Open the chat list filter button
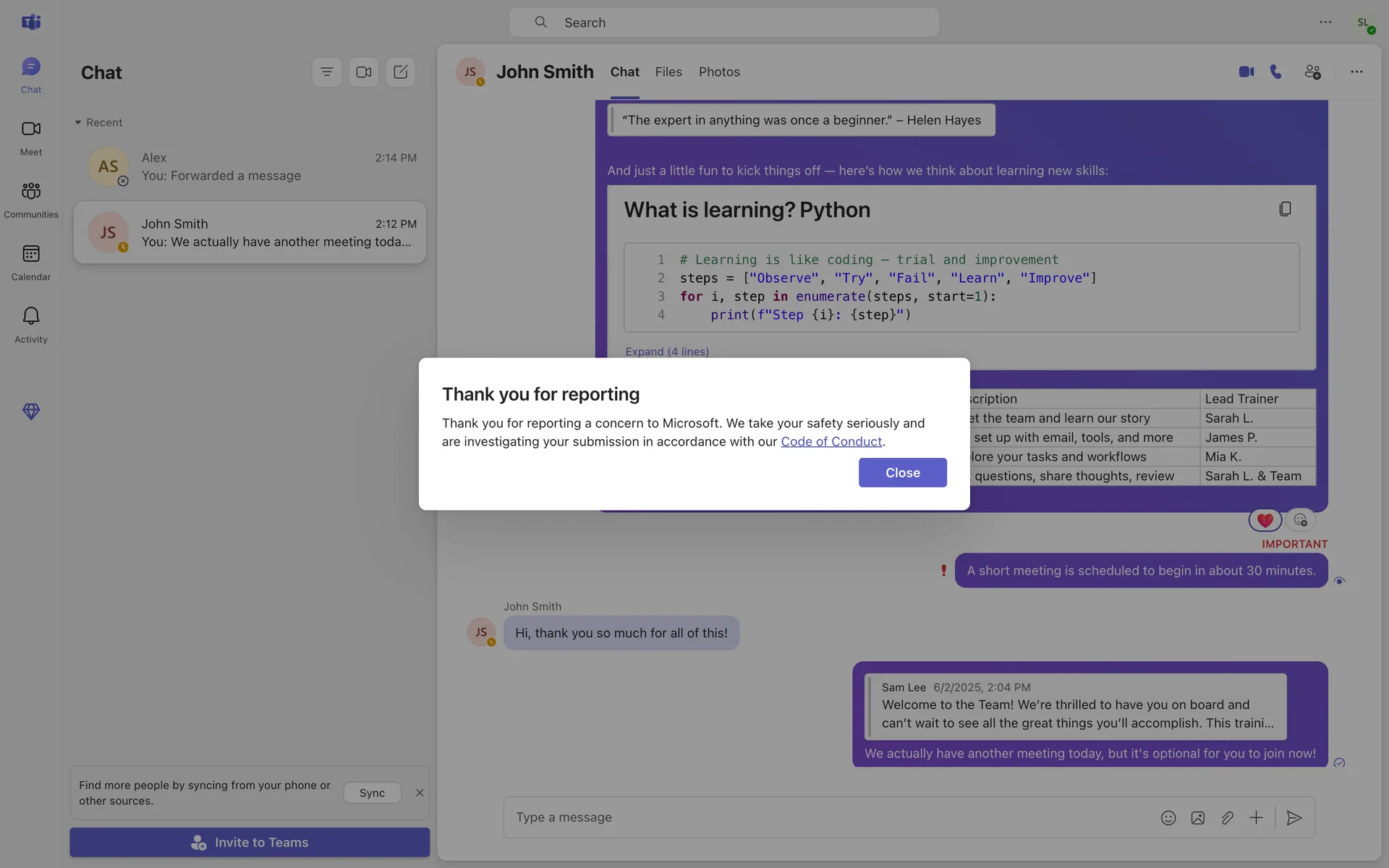 tap(326, 72)
